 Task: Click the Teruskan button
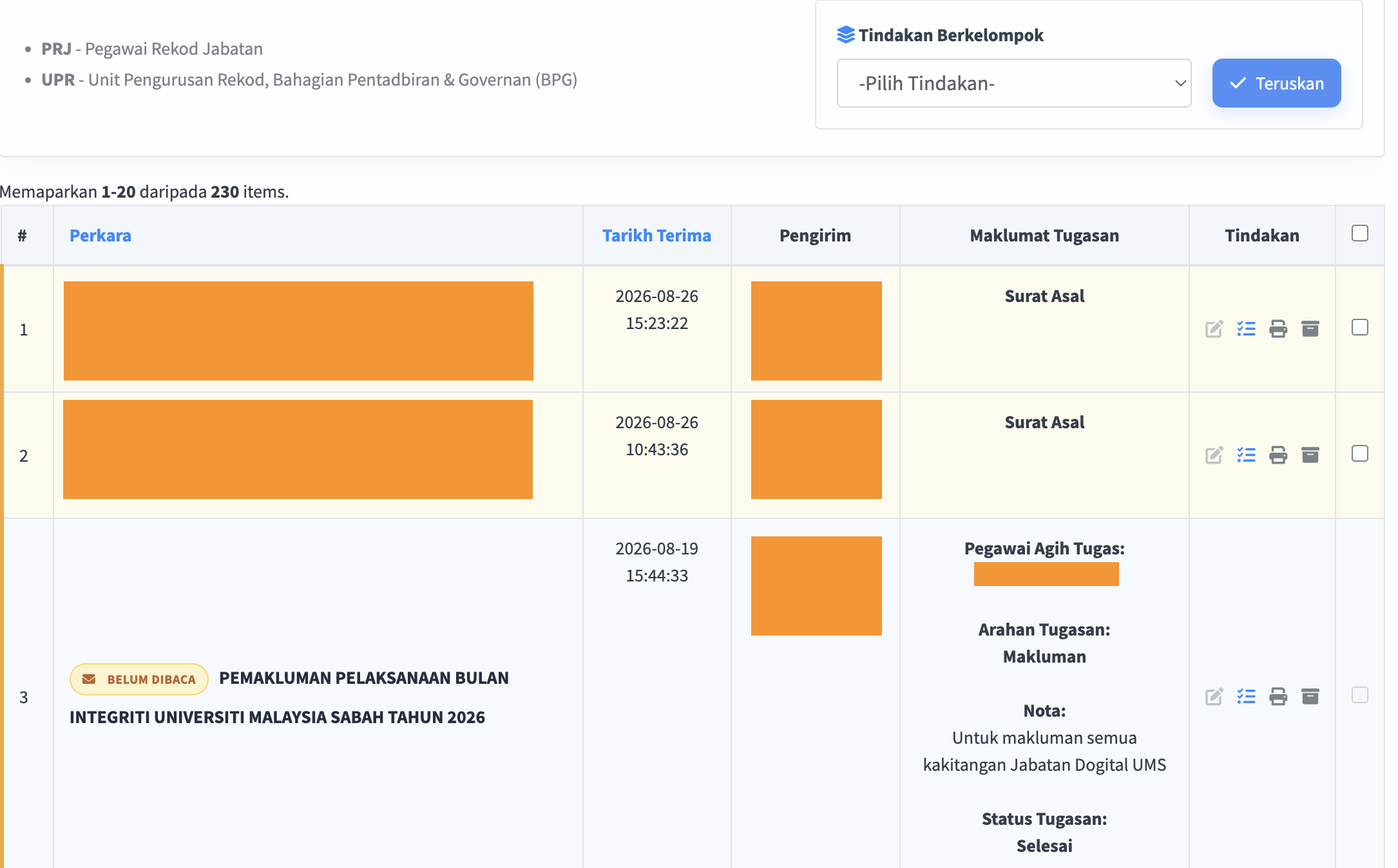point(1276,83)
